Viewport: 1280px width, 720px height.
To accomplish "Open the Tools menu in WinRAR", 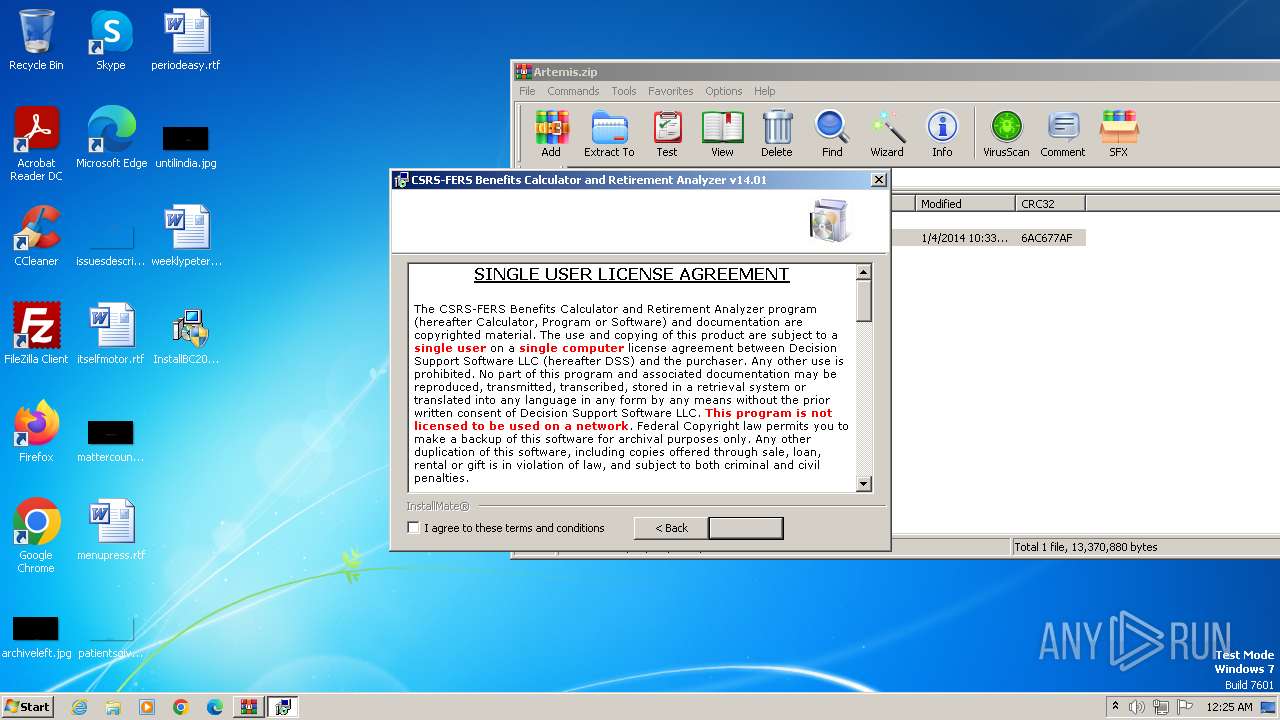I will 624,91.
